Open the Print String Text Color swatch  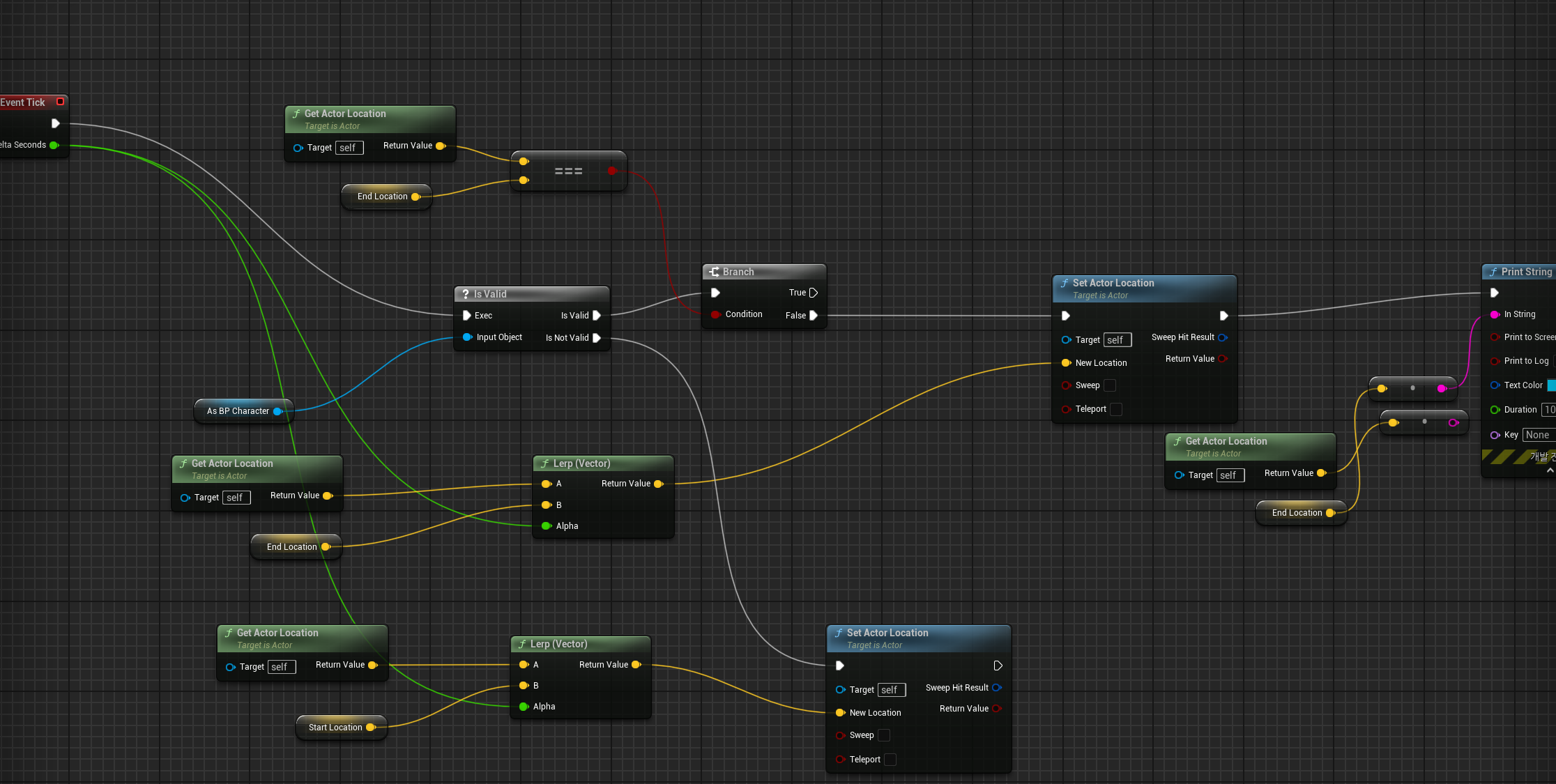click(1551, 385)
